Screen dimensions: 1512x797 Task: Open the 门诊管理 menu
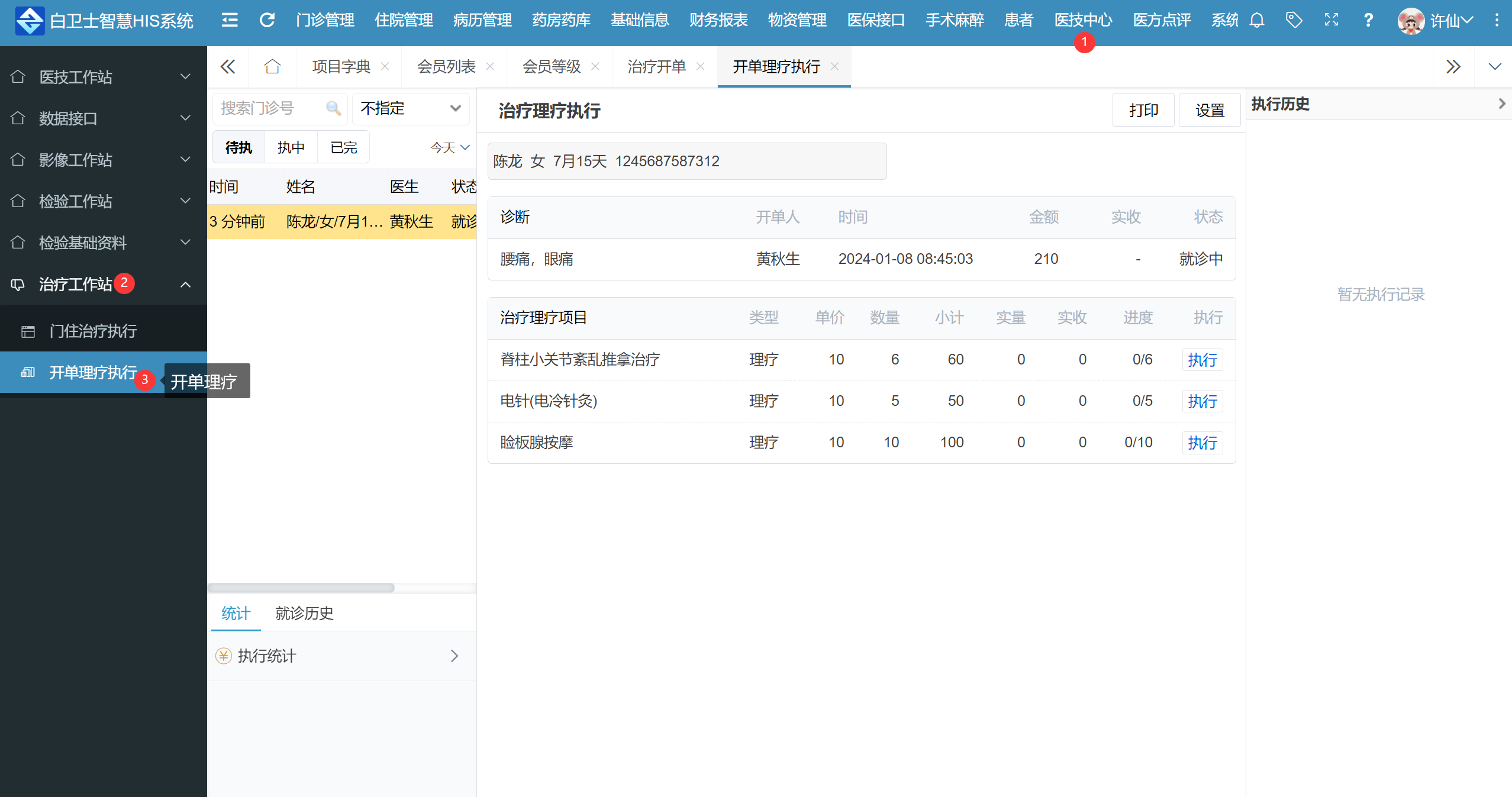325,20
